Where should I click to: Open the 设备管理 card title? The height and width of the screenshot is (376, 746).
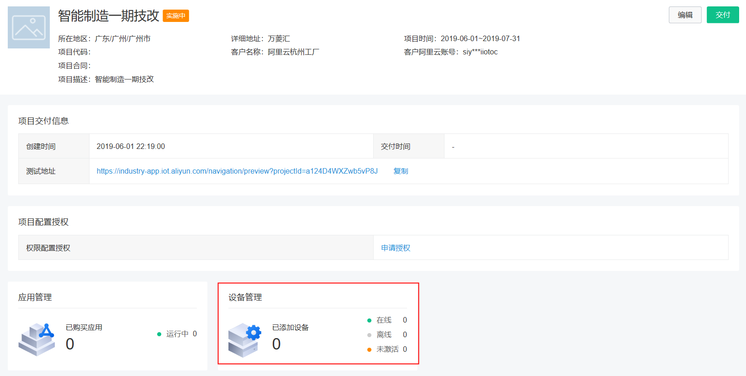coord(245,297)
